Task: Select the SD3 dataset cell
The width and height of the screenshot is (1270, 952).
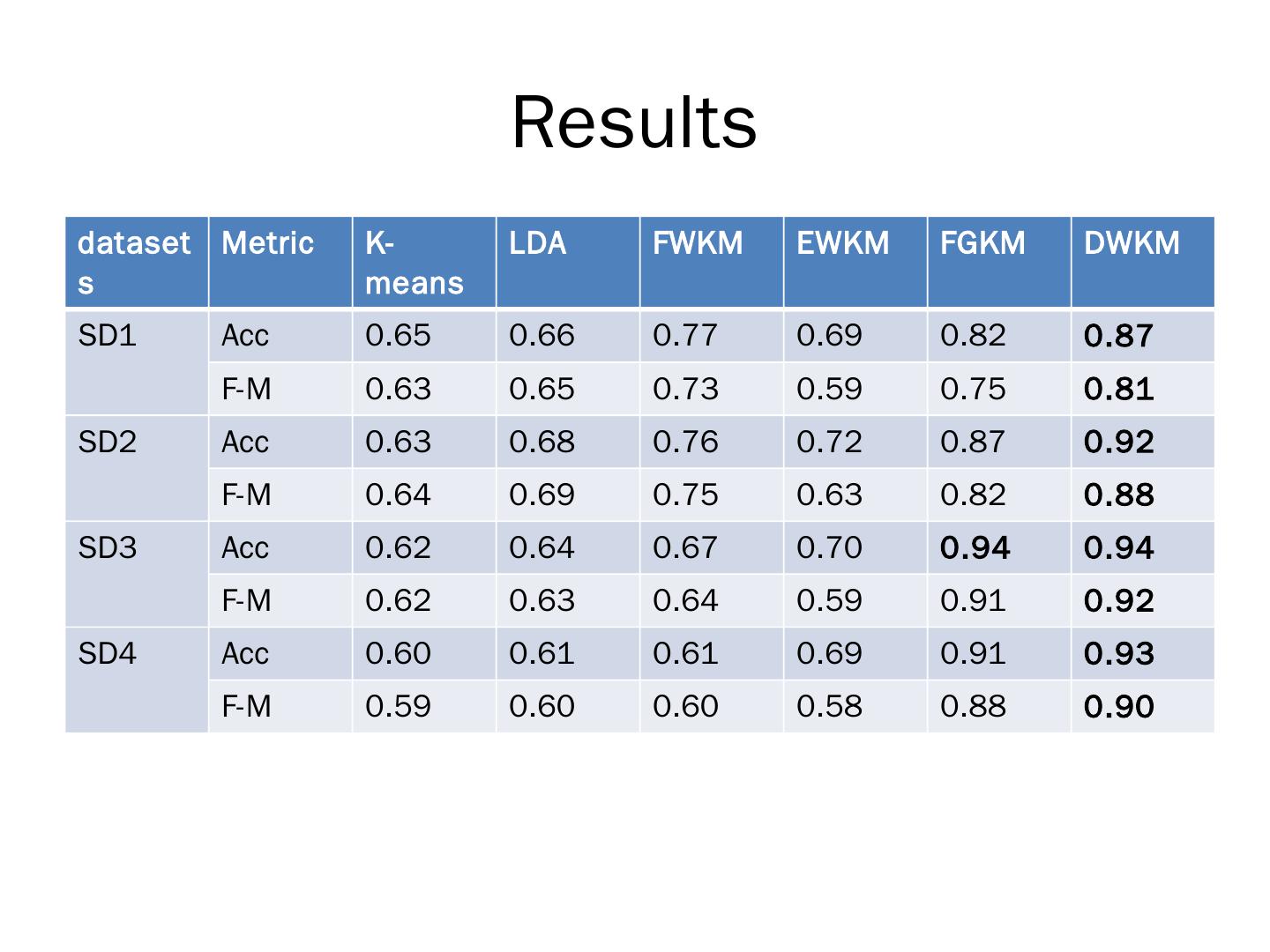Action: click(108, 547)
